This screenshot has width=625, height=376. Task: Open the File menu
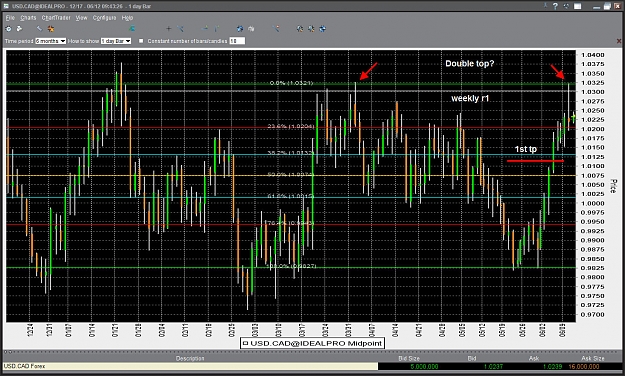(x=10, y=18)
